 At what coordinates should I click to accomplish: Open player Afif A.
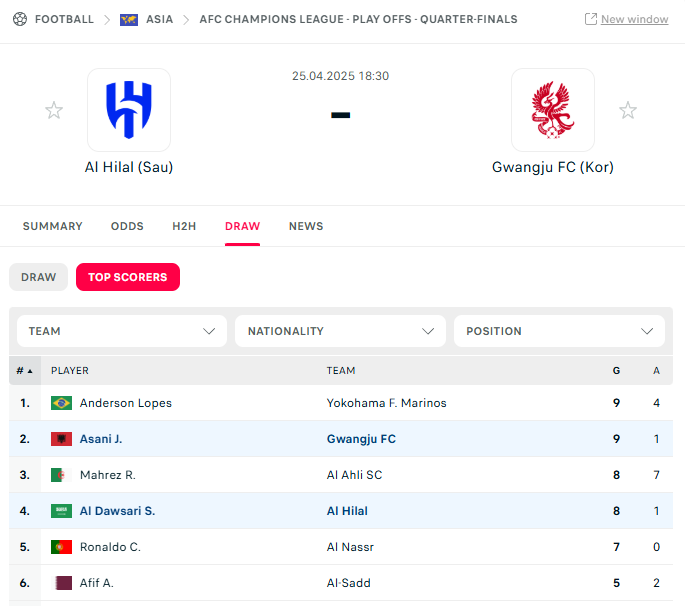pyautogui.click(x=97, y=583)
